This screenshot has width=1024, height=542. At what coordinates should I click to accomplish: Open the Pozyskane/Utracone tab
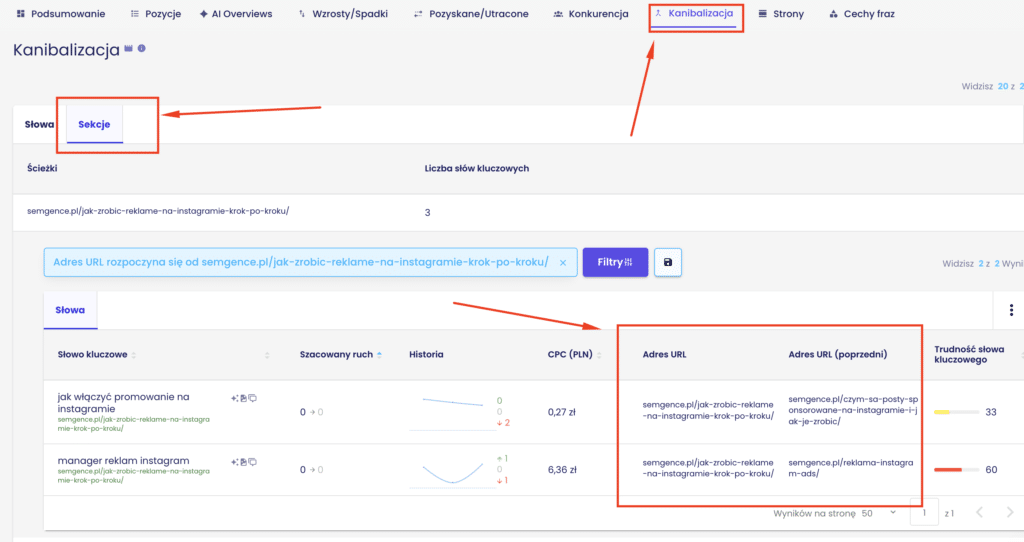point(471,14)
